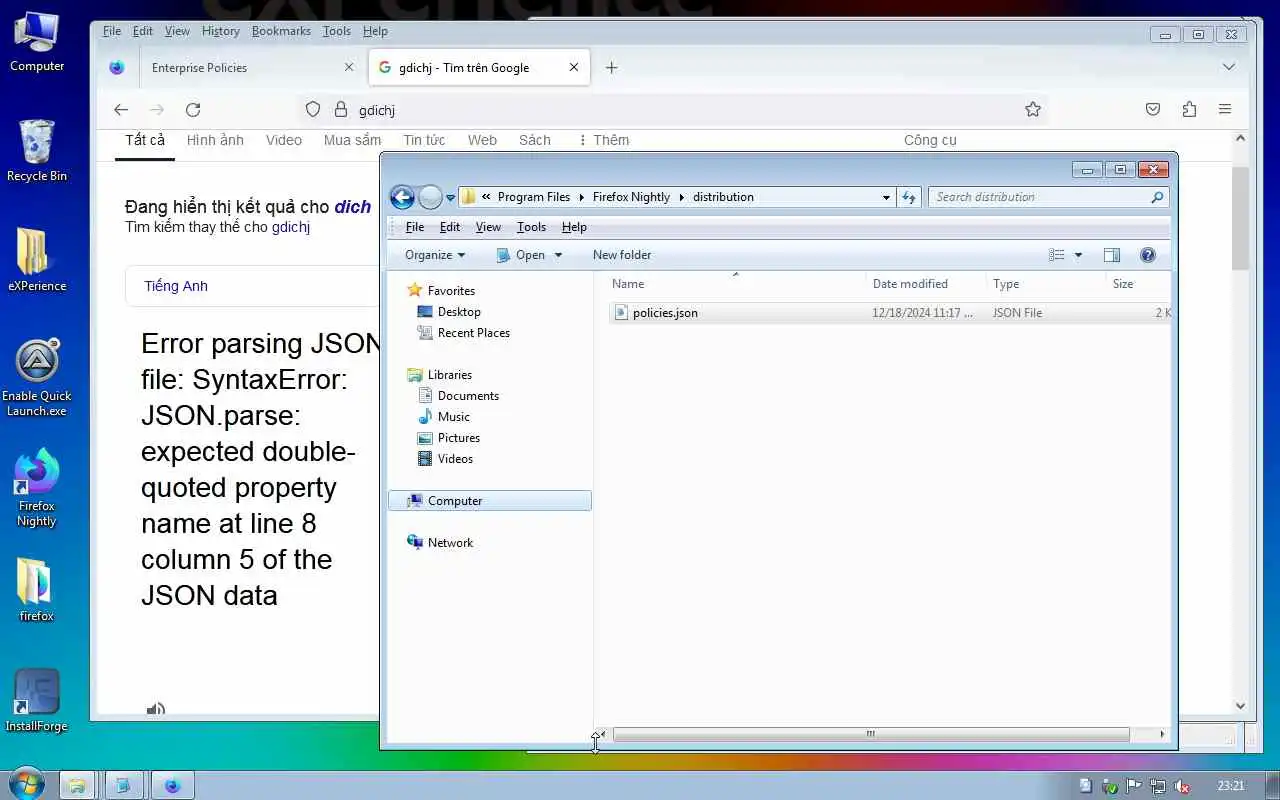
Task: Click the dich suggested result link
Action: tap(353, 207)
